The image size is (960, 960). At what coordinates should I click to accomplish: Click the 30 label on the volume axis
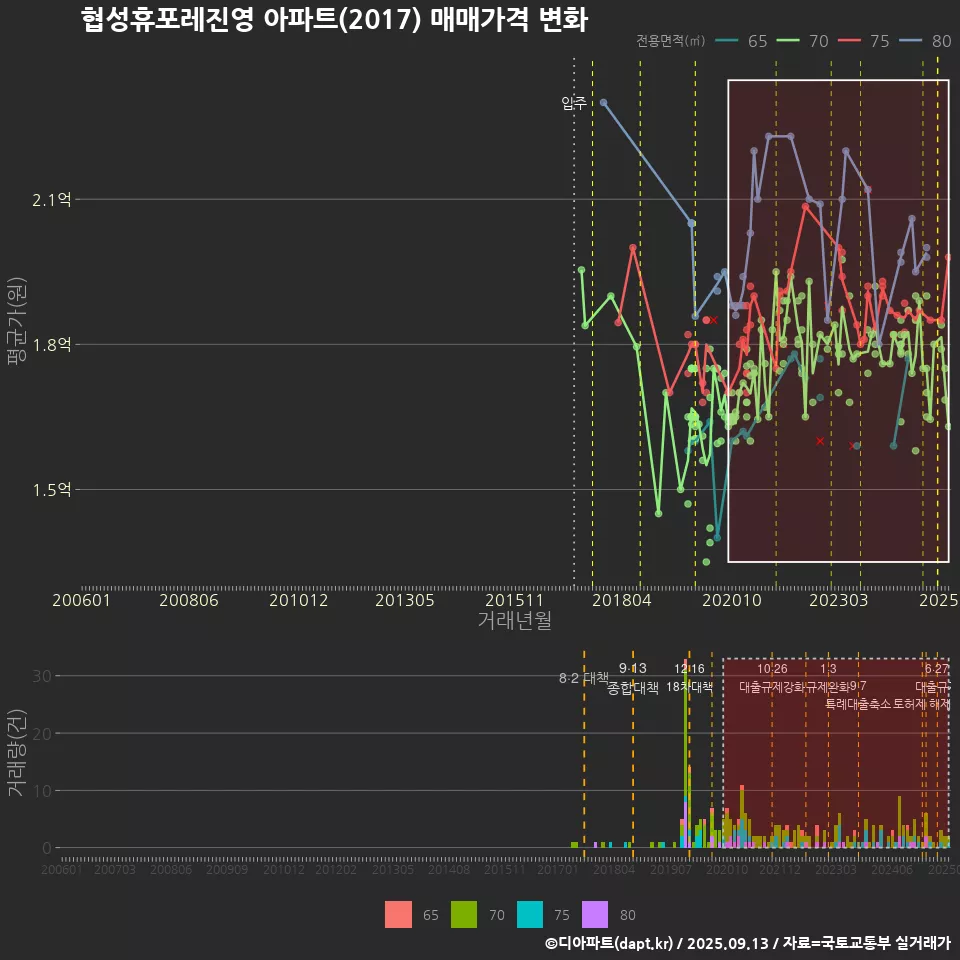coord(42,676)
